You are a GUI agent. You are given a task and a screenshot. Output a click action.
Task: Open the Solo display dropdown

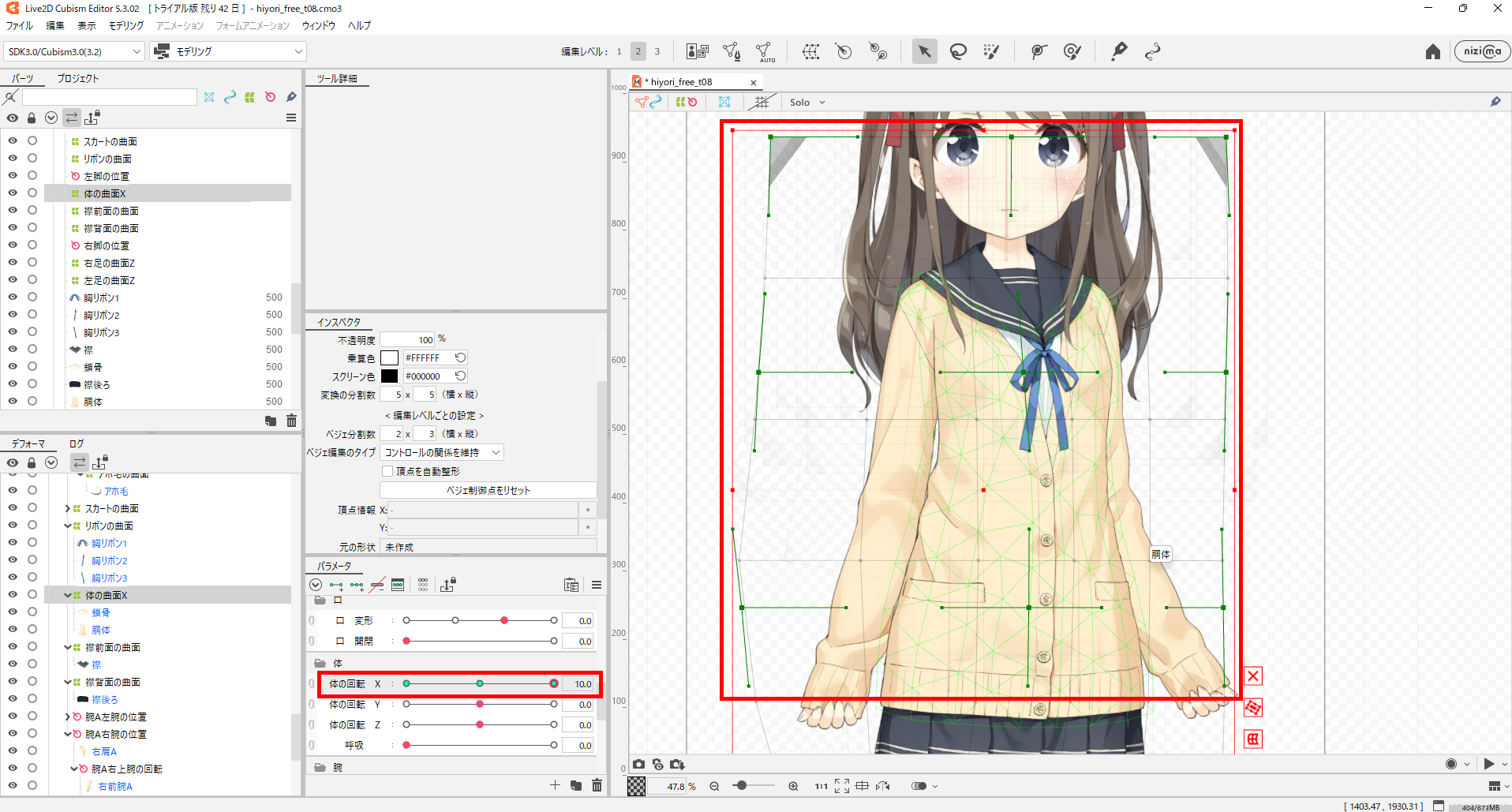tap(807, 102)
